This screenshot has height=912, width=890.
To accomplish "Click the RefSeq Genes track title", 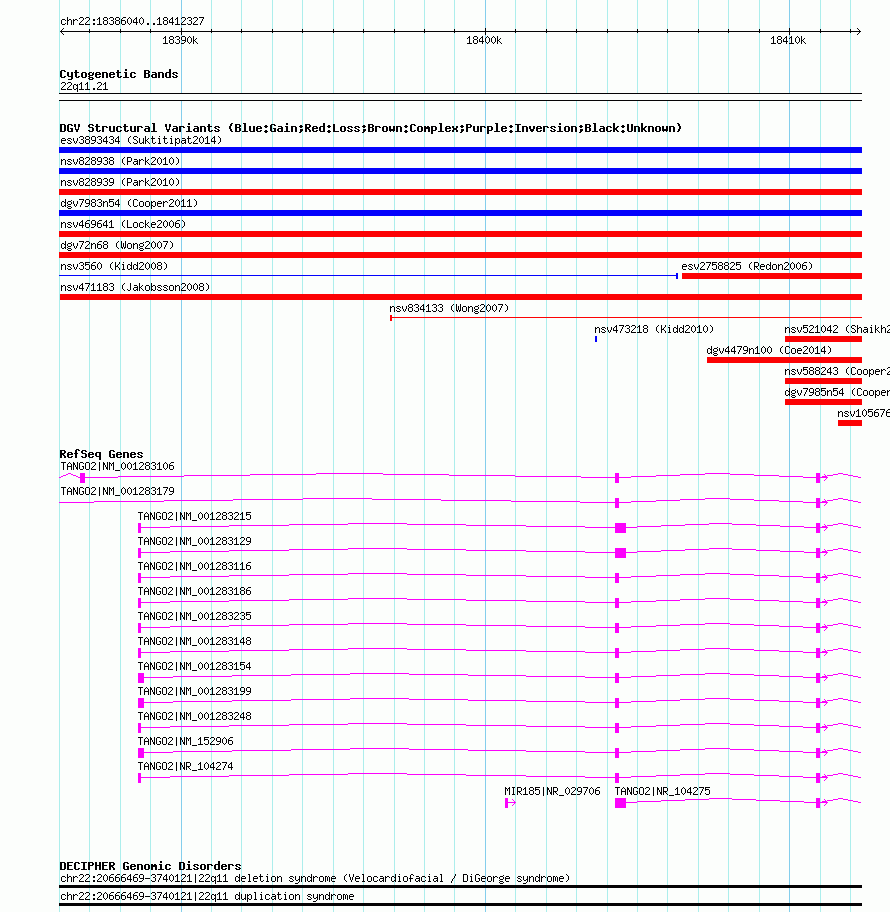I will (x=101, y=454).
